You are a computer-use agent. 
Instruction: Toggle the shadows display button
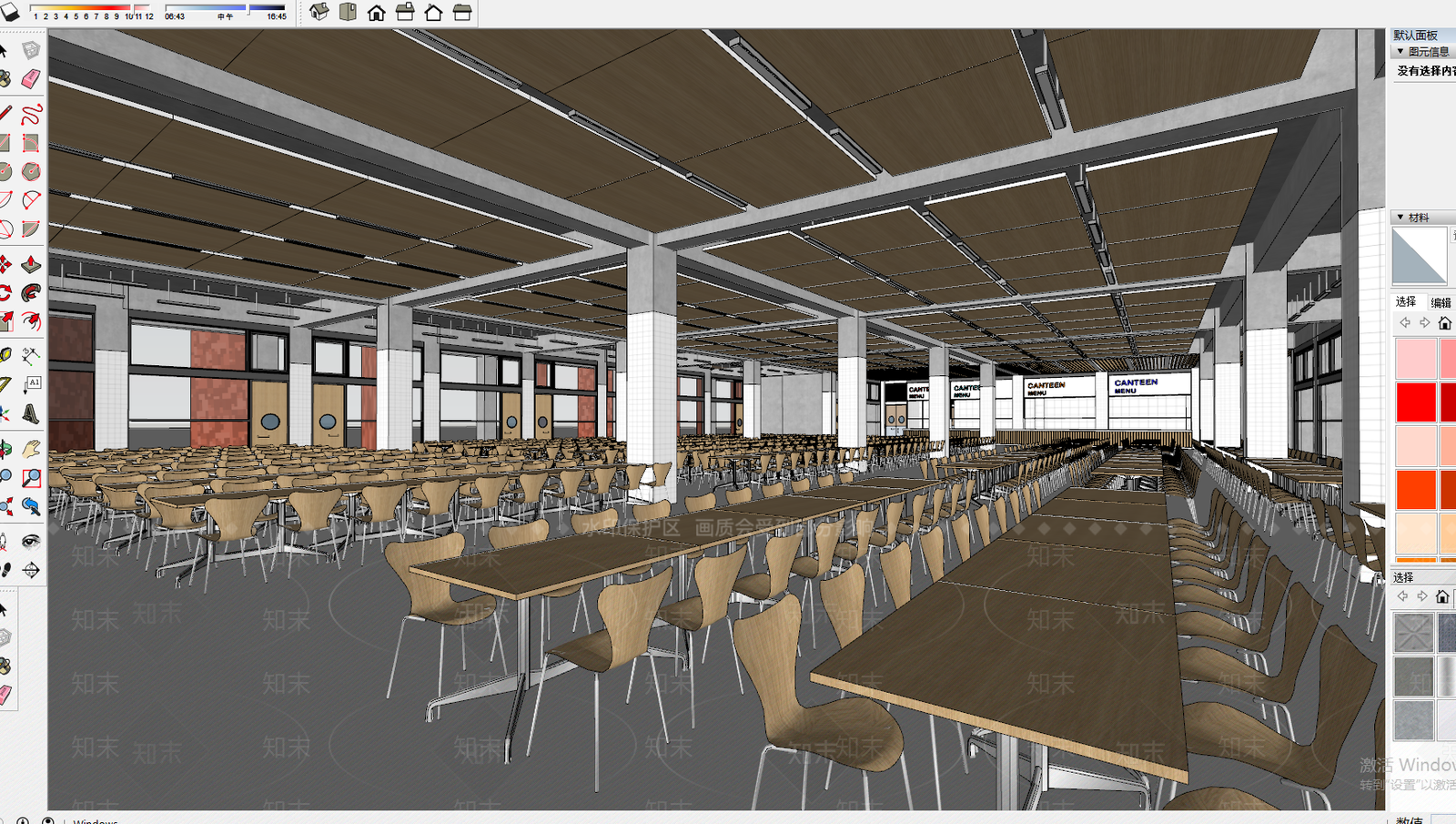tap(9, 12)
